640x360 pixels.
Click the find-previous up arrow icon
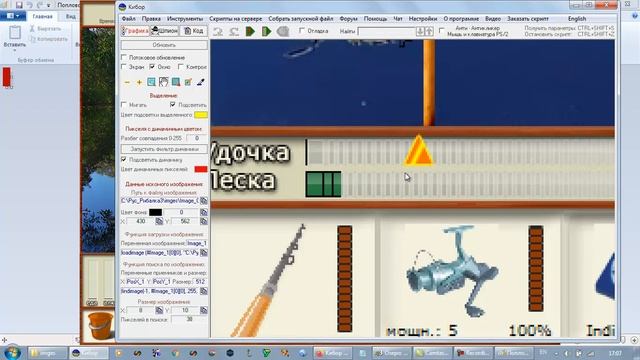(429, 31)
